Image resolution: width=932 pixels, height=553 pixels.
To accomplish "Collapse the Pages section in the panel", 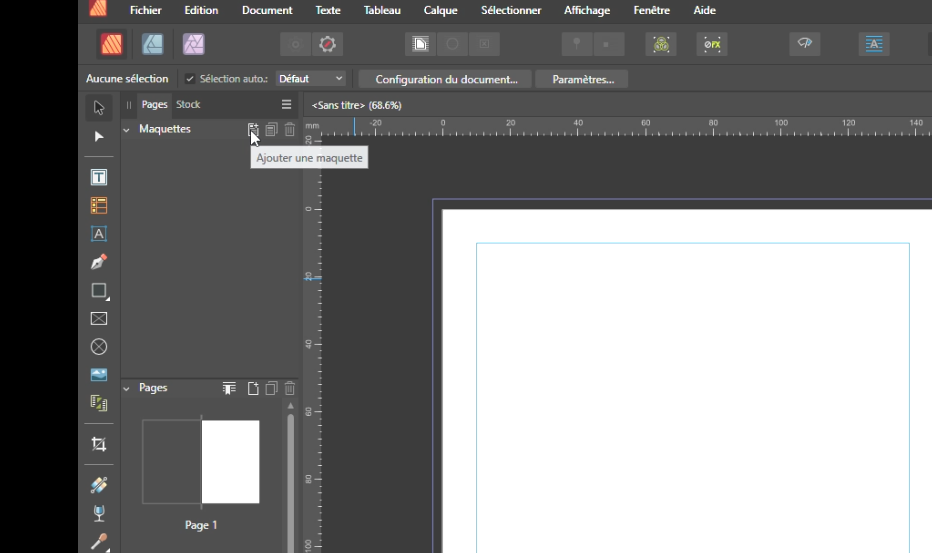I will point(127,388).
